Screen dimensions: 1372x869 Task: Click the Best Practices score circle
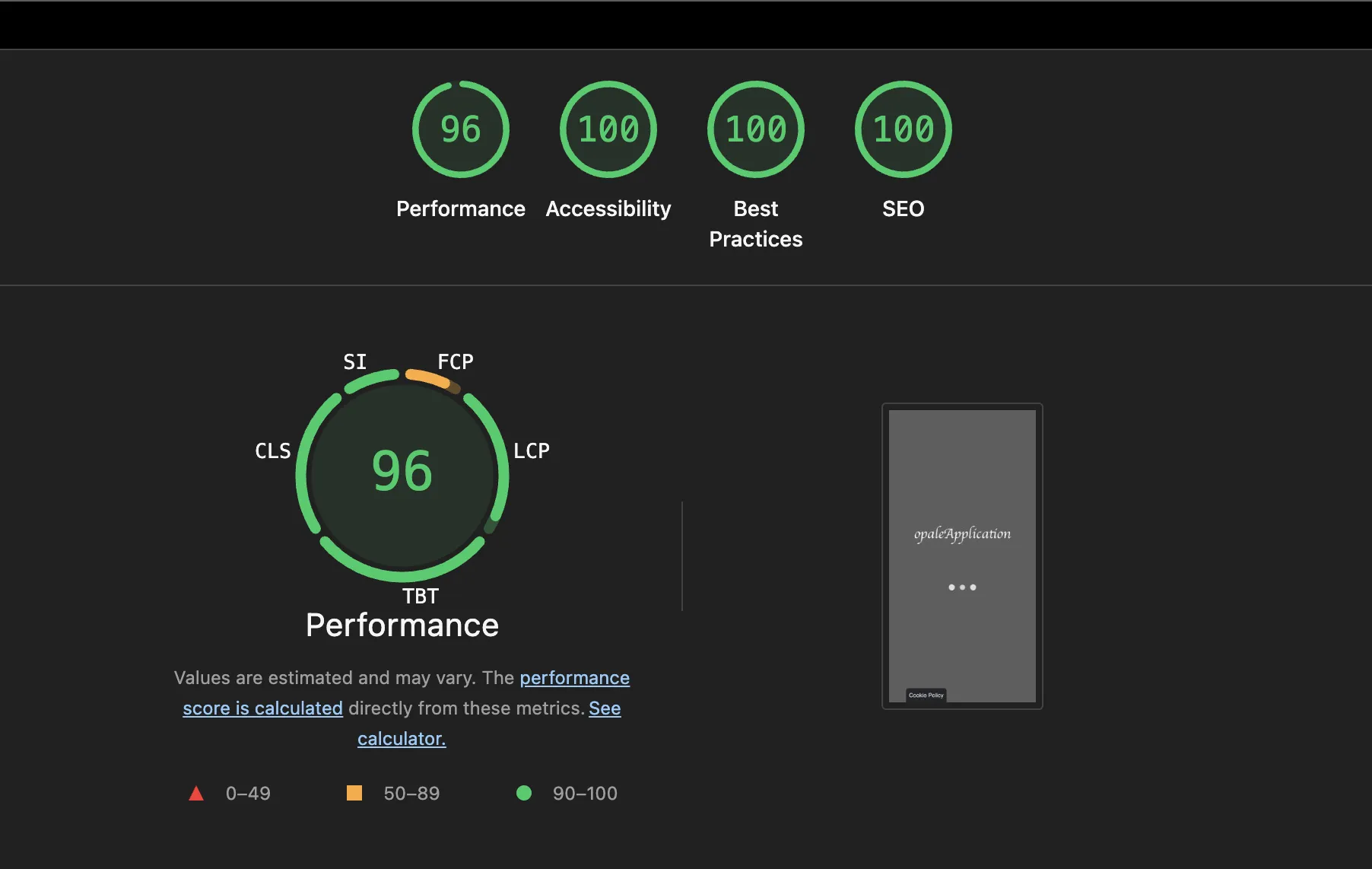point(755,129)
